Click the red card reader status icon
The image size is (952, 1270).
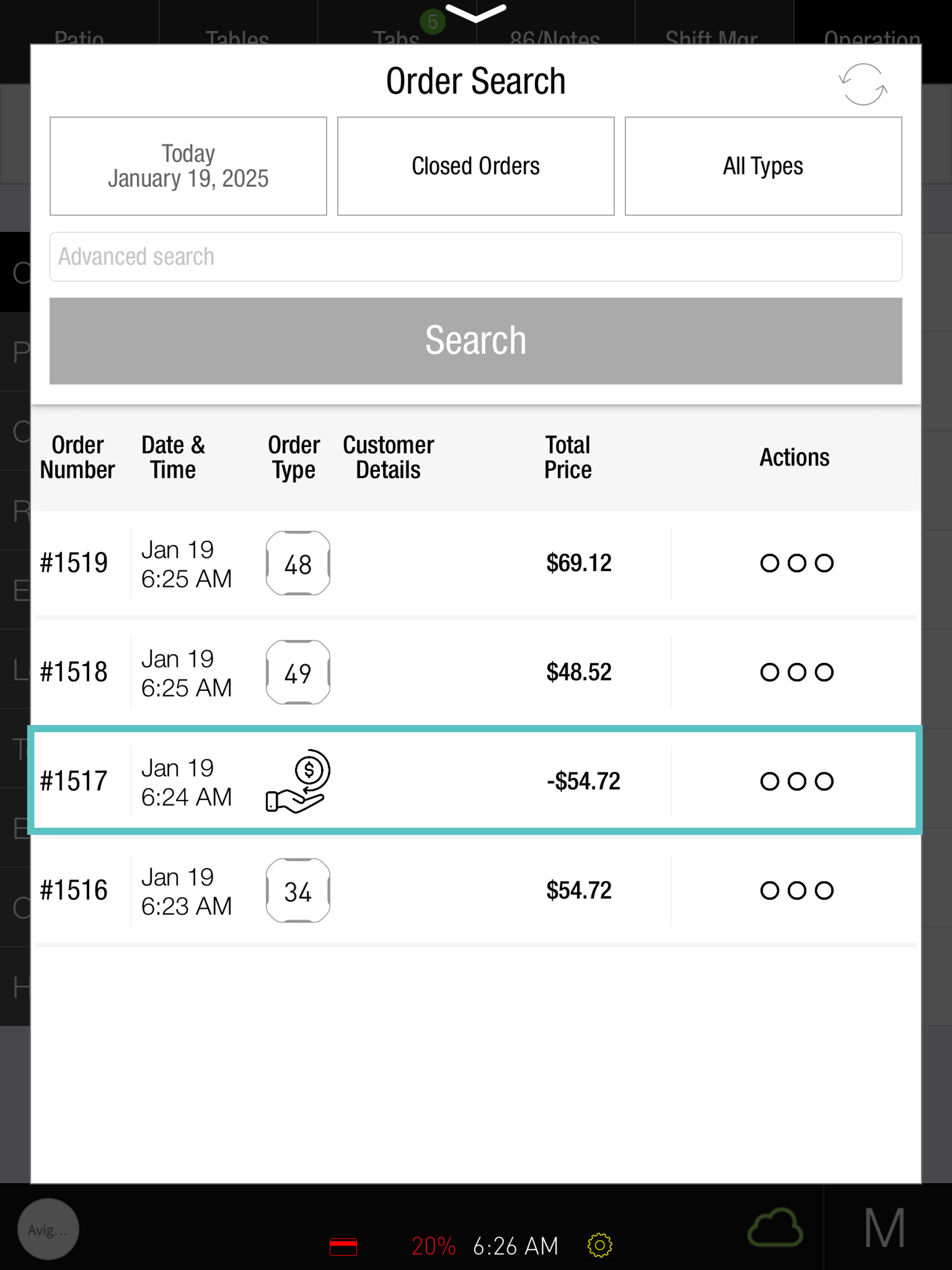pos(343,1246)
